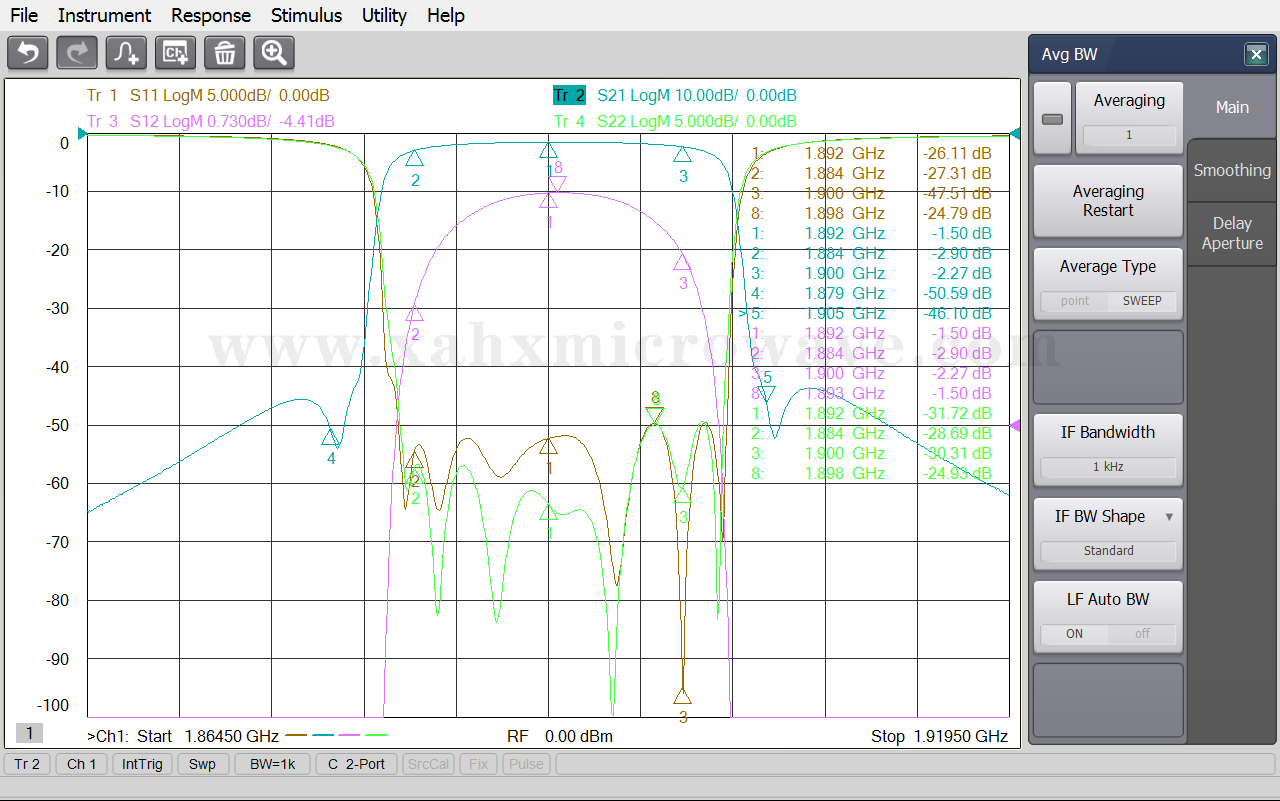The height and width of the screenshot is (801, 1280).
Task: Close the Avg BW panel
Action: [x=1256, y=55]
